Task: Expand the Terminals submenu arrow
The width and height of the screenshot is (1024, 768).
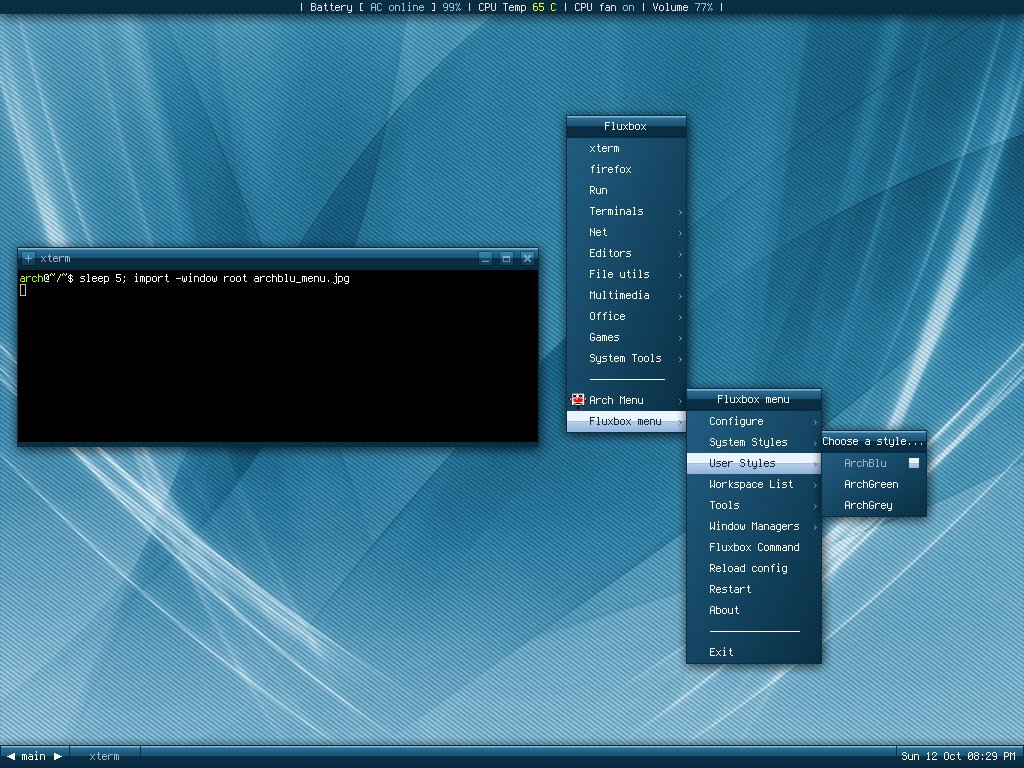Action: pos(680,212)
